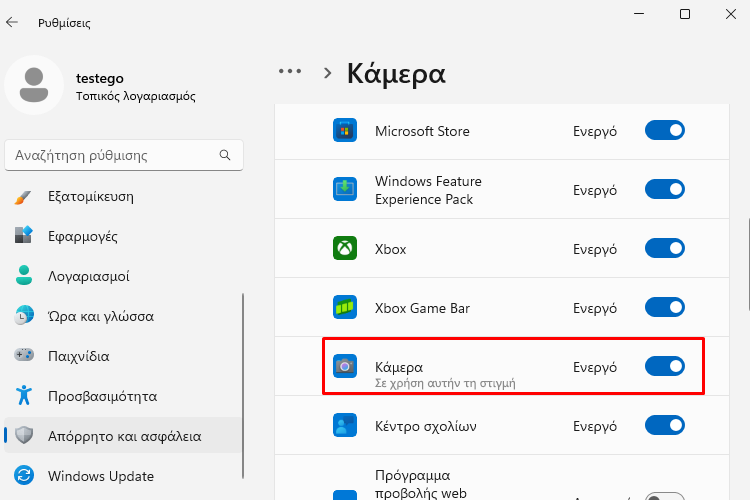Image resolution: width=750 pixels, height=500 pixels.
Task: Select Απόρρητο και ασφάλεια in sidebar
Action: [x=124, y=436]
